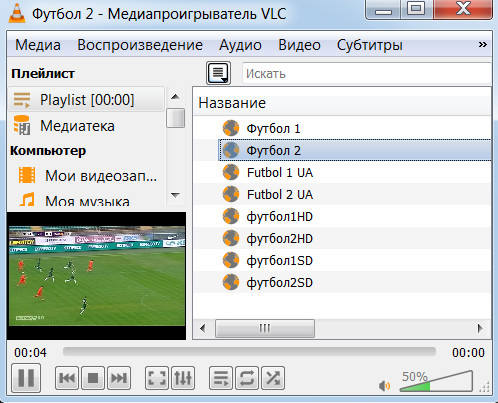498x403 pixels.
Task: Click the globe icon beside Futbol 1 UA
Action: pos(231,172)
